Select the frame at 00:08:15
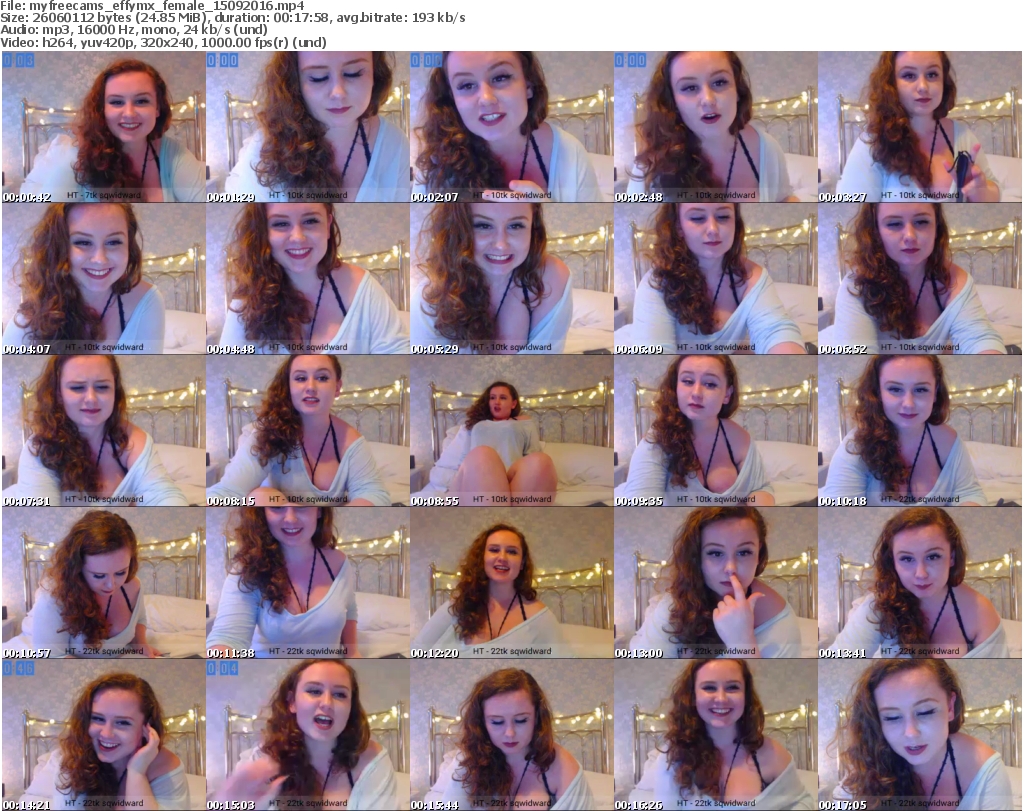 click(x=307, y=431)
